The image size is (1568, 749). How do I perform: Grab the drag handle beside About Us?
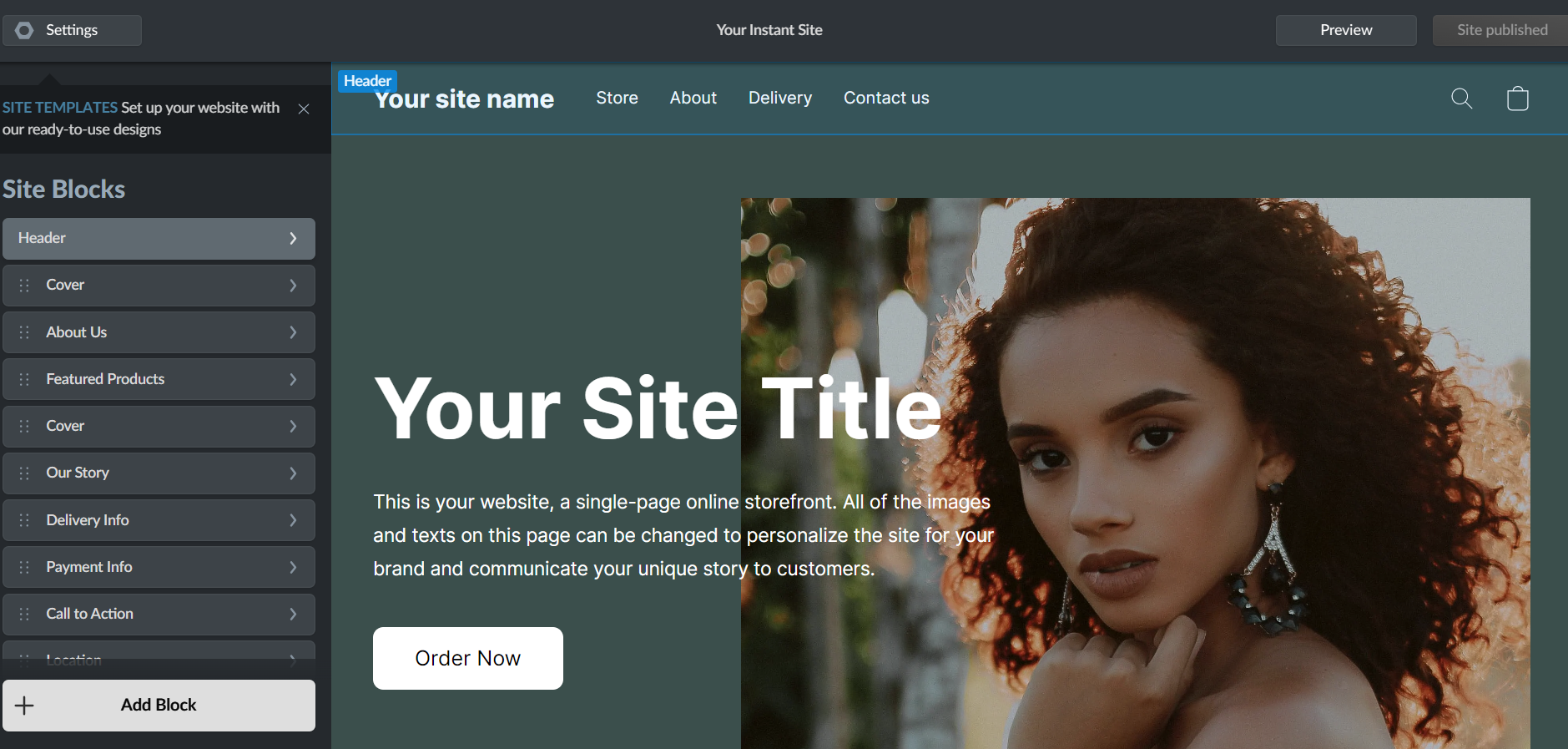pos(24,332)
